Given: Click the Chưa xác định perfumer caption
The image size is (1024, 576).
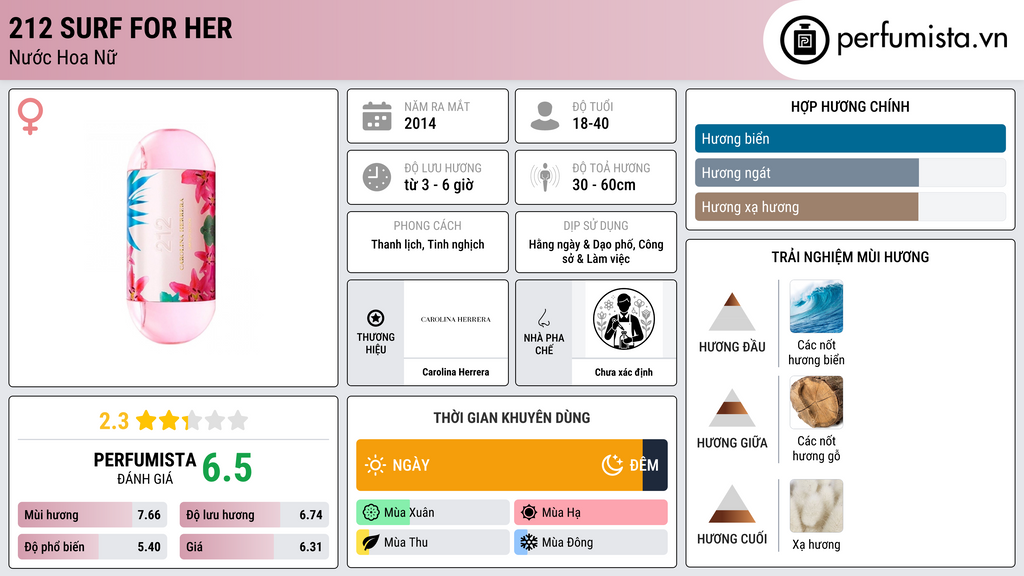Looking at the screenshot, I should pos(624,372).
